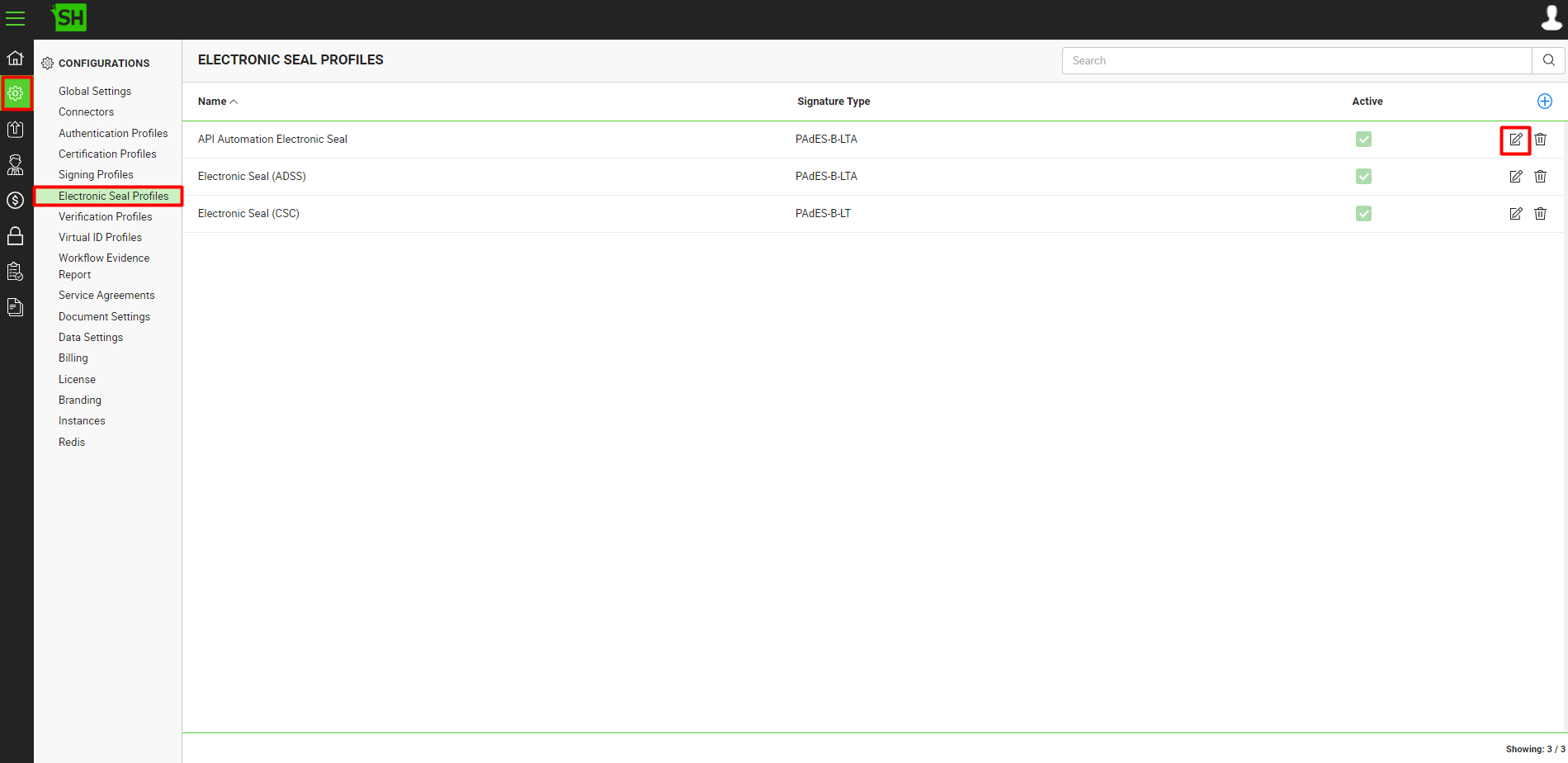The height and width of the screenshot is (763, 1568).
Task: Open Signing Profiles
Action: click(x=96, y=174)
